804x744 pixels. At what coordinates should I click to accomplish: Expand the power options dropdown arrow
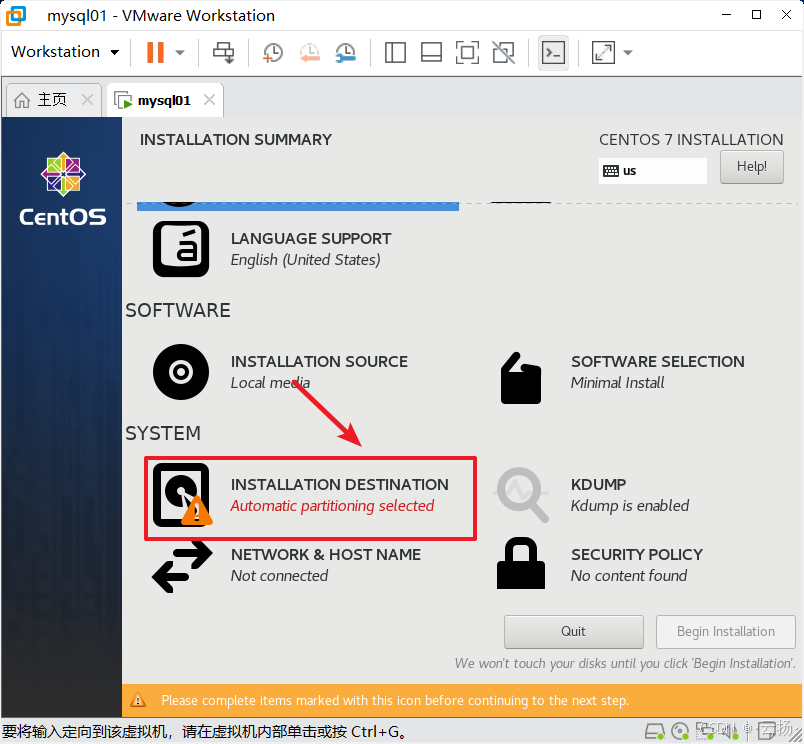(x=179, y=52)
